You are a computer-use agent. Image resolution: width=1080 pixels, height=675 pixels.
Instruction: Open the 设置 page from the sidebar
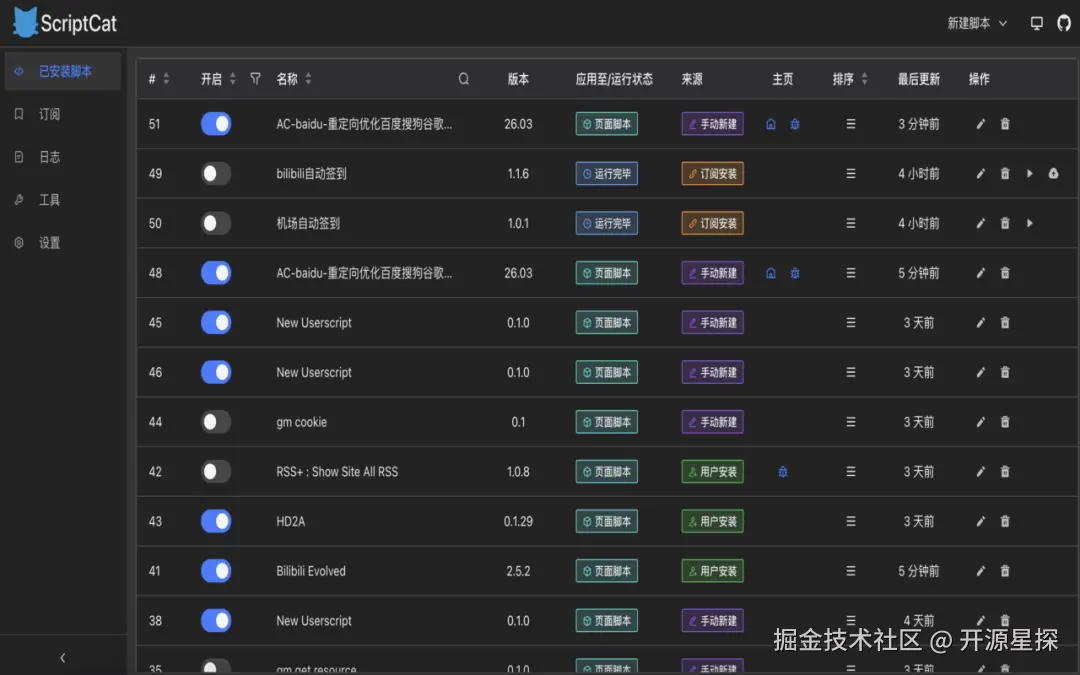(x=50, y=240)
